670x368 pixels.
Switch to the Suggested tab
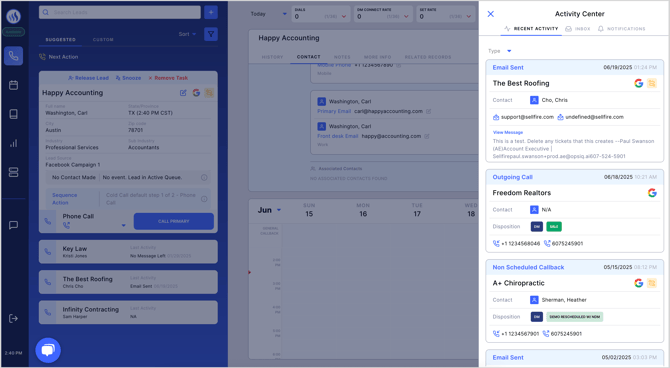point(60,39)
